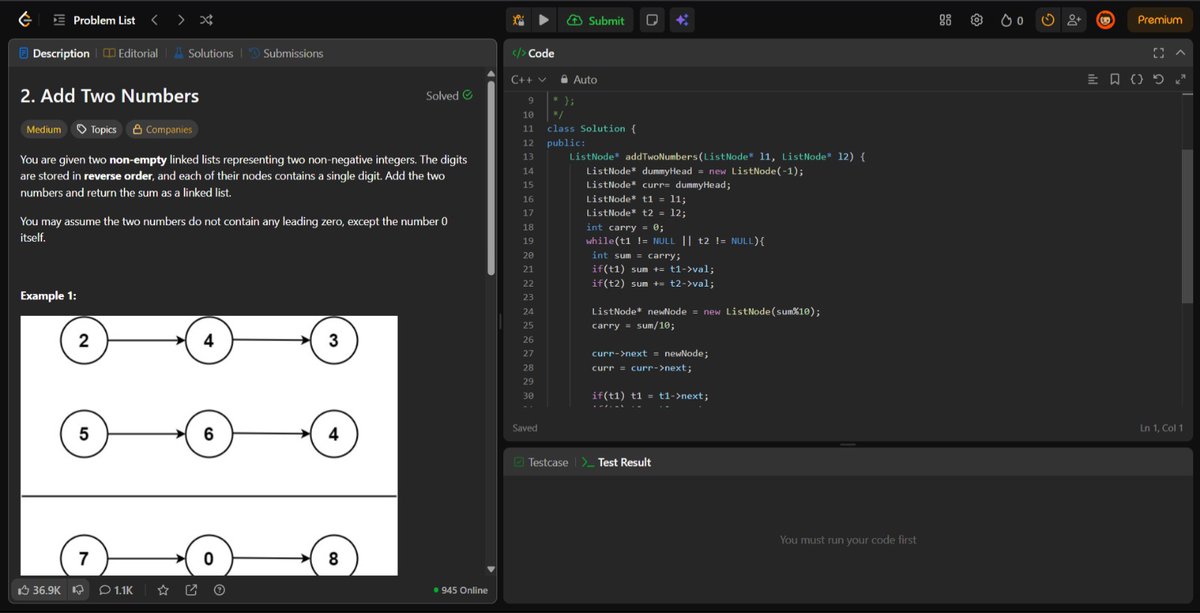
Task: Format the code with align icon
Action: pyautogui.click(x=1093, y=79)
